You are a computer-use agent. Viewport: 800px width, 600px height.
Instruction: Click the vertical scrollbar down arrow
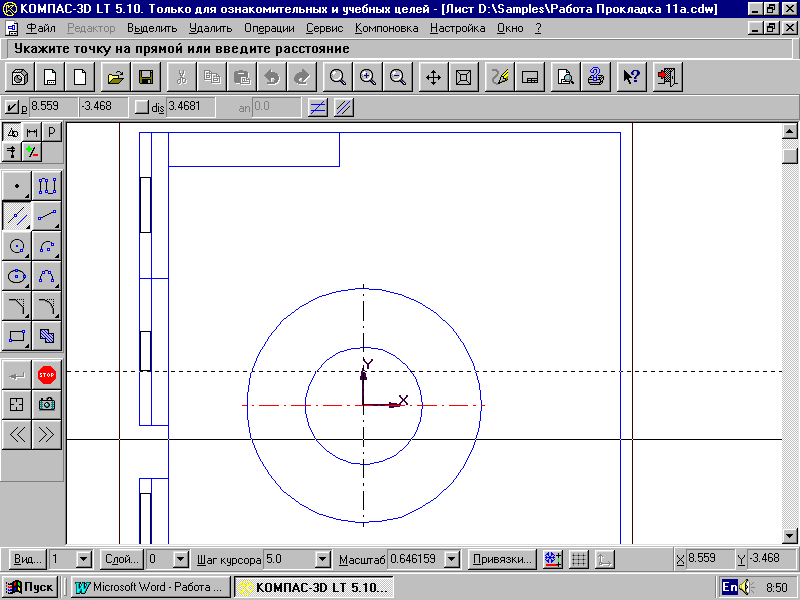[x=789, y=536]
